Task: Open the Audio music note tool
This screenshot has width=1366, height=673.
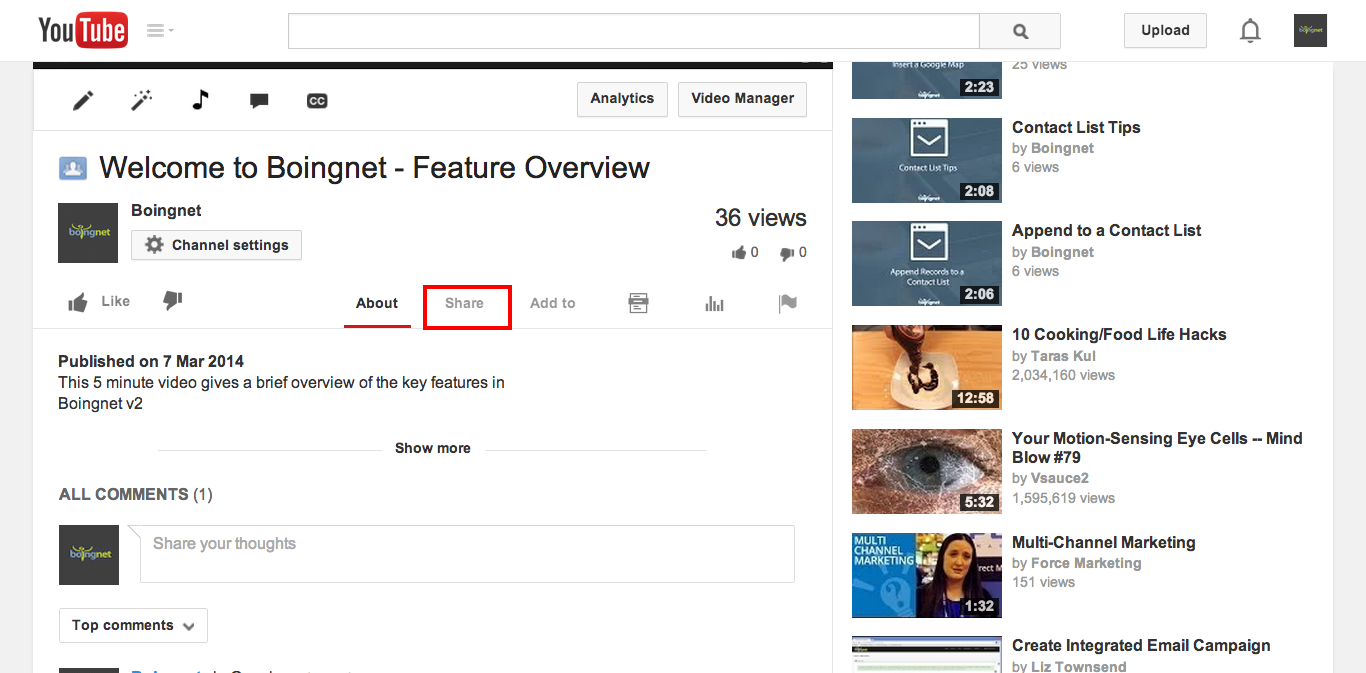Action: tap(201, 100)
